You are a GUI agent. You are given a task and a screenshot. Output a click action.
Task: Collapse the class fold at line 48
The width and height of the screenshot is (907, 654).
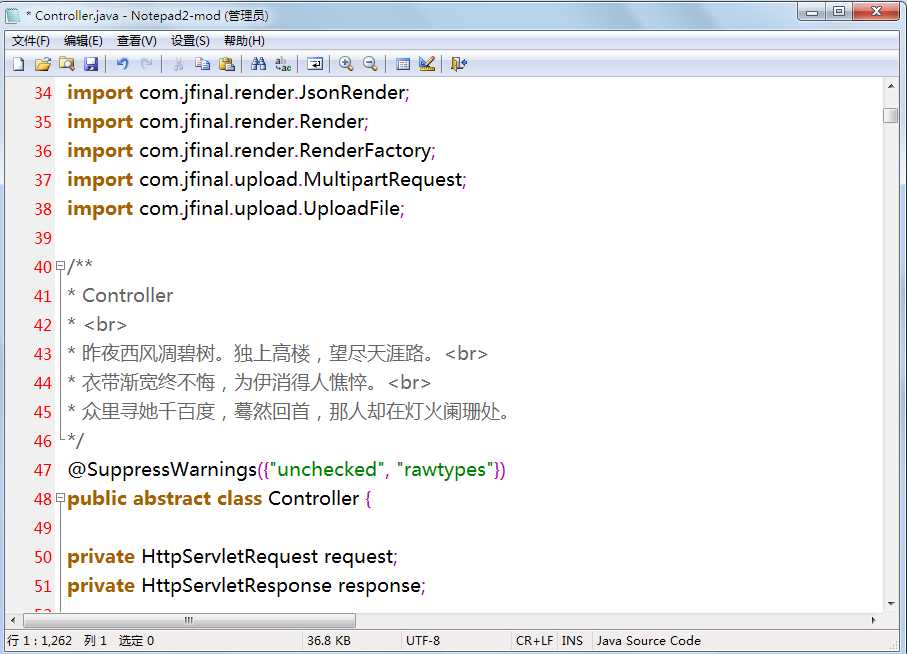(x=60, y=497)
